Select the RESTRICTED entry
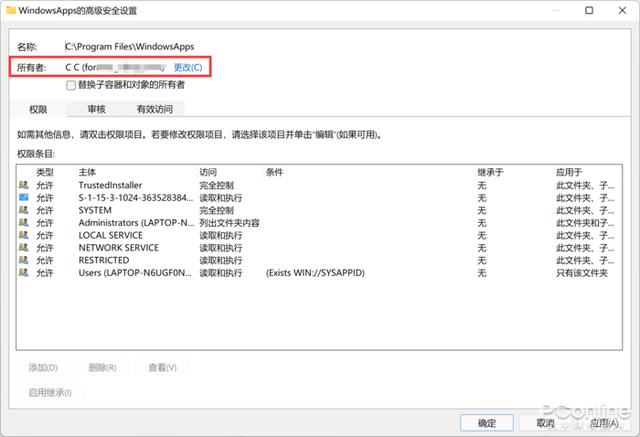The width and height of the screenshot is (640, 437). tap(319, 260)
